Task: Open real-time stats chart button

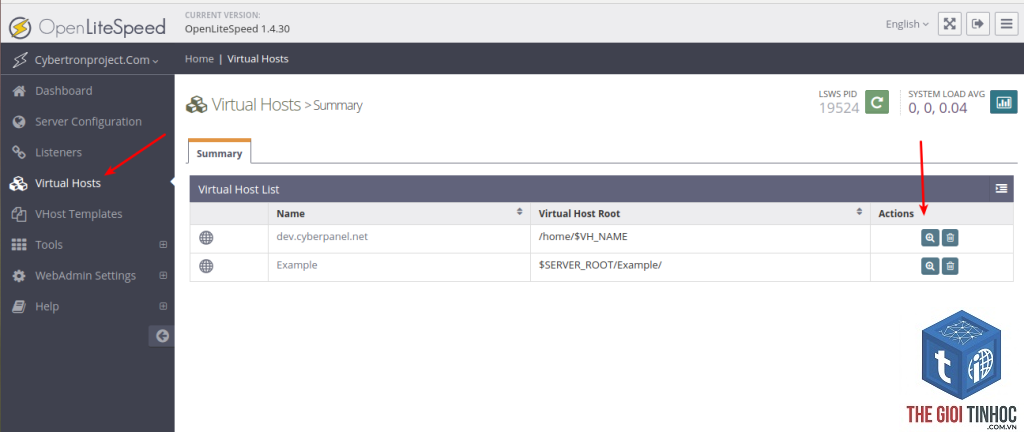Action: 1004,102
